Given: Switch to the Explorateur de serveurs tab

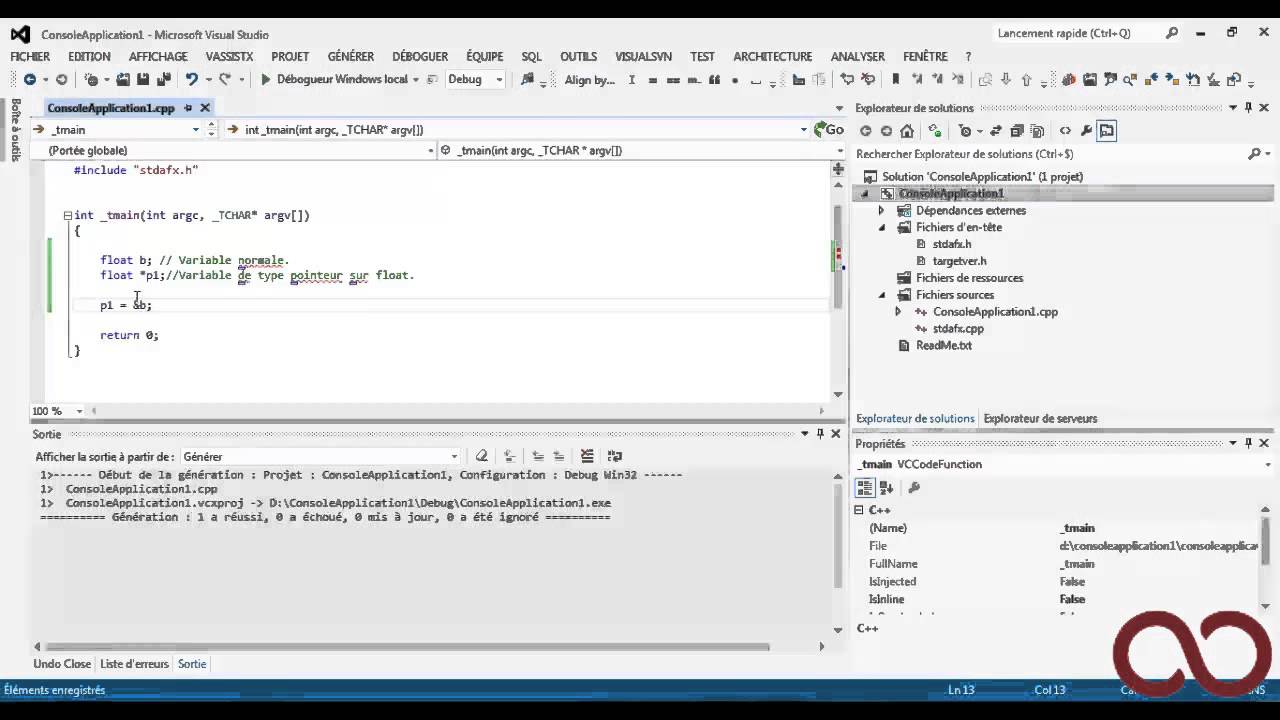Looking at the screenshot, I should (1040, 419).
